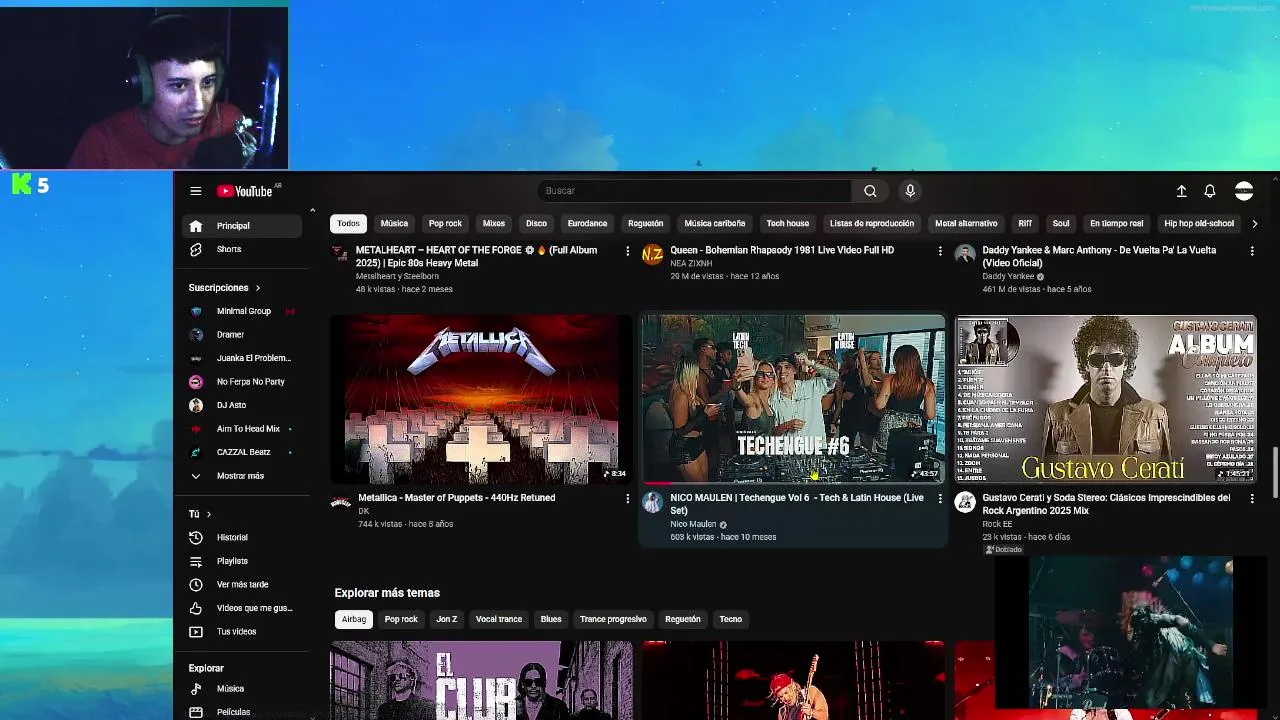Open Ver más tarde list
Viewport: 1280px width, 720px height.
pyautogui.click(x=242, y=585)
